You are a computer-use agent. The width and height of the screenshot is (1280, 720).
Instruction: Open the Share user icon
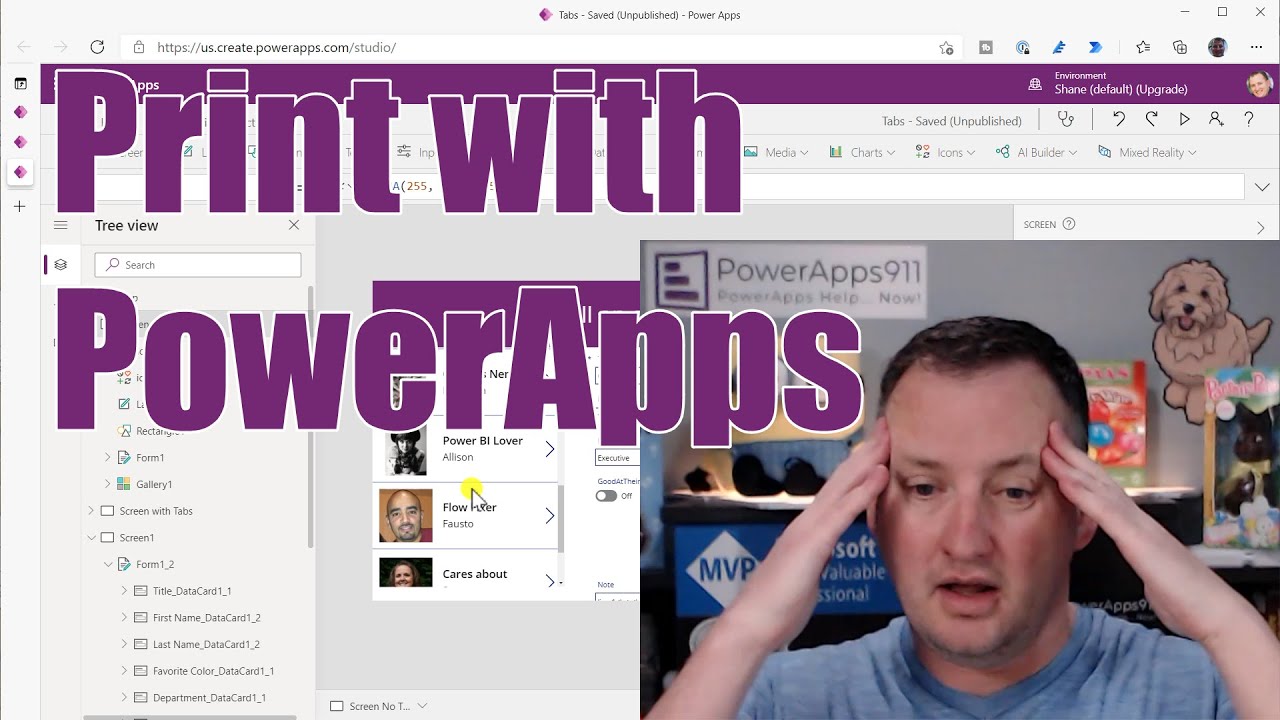(x=1216, y=119)
